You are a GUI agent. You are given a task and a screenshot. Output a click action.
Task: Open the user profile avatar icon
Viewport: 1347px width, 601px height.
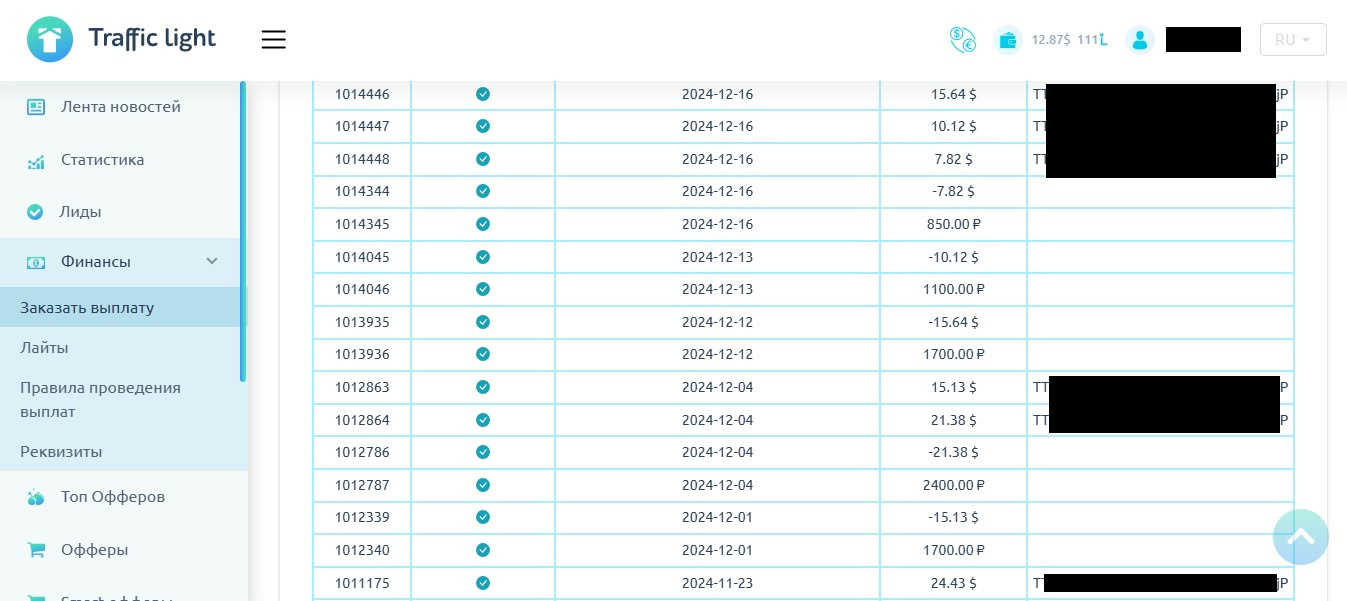point(1140,40)
